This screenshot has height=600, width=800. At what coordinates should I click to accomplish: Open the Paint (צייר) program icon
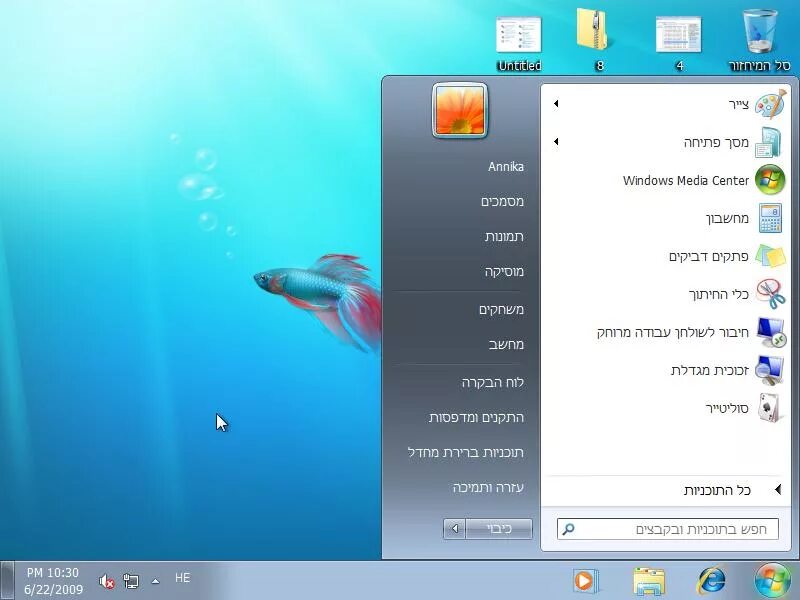tap(770, 105)
